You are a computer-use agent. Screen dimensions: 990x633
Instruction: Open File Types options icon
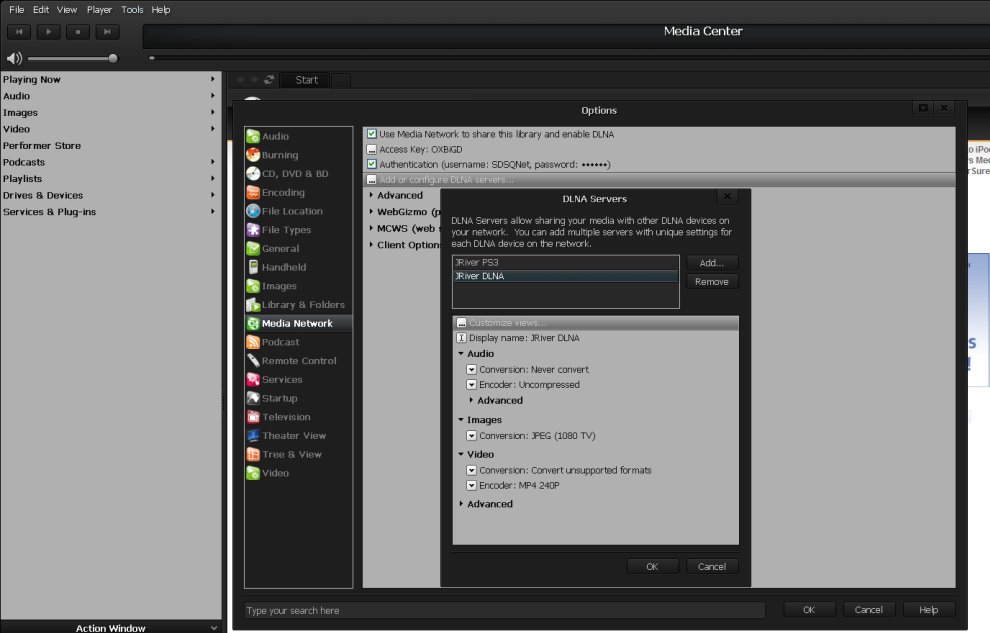pyautogui.click(x=253, y=230)
